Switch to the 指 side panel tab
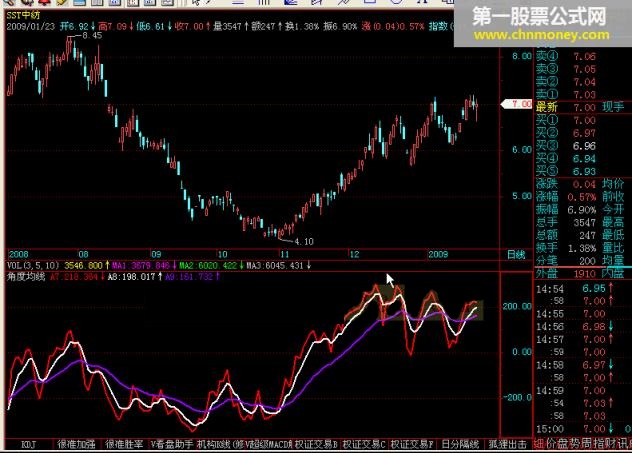632x453 pixels. (x=598, y=444)
